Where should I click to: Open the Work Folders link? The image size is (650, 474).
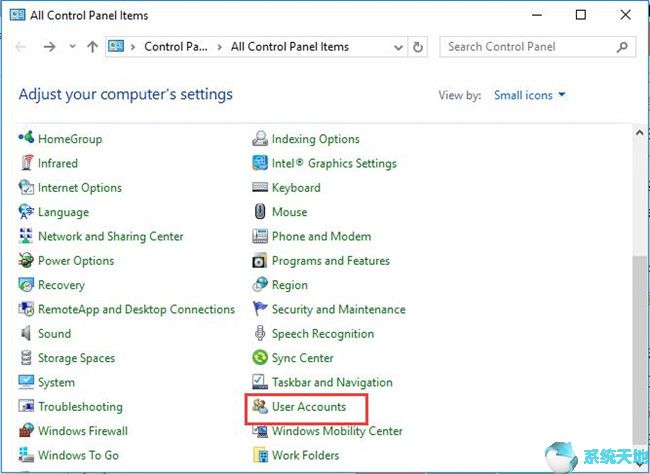[306, 455]
